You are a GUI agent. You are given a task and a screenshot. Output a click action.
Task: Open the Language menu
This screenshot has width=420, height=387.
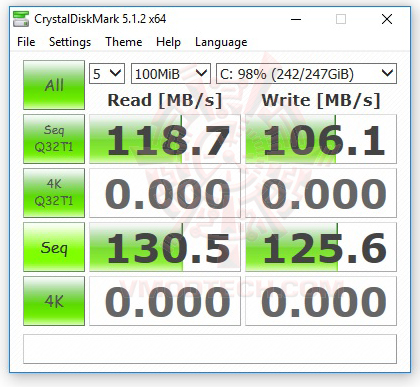(x=221, y=42)
